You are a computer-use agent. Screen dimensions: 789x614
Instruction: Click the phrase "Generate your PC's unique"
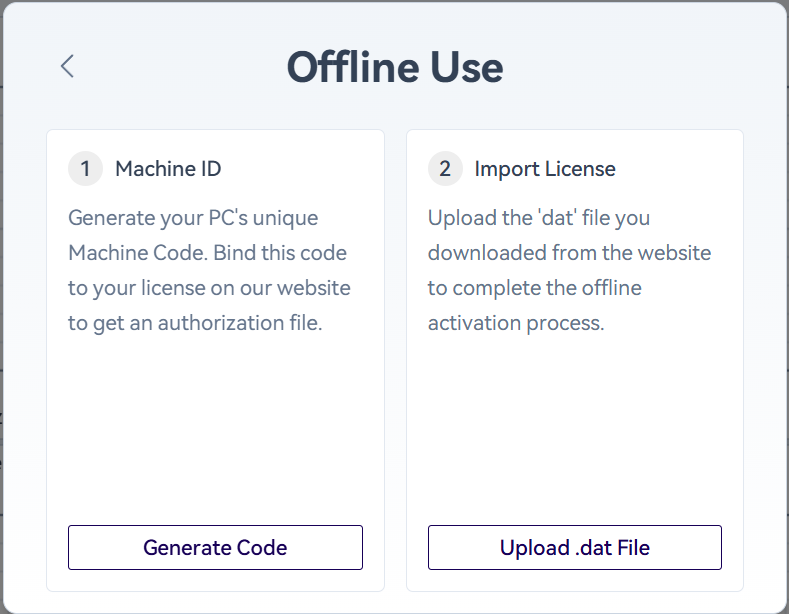coord(193,218)
